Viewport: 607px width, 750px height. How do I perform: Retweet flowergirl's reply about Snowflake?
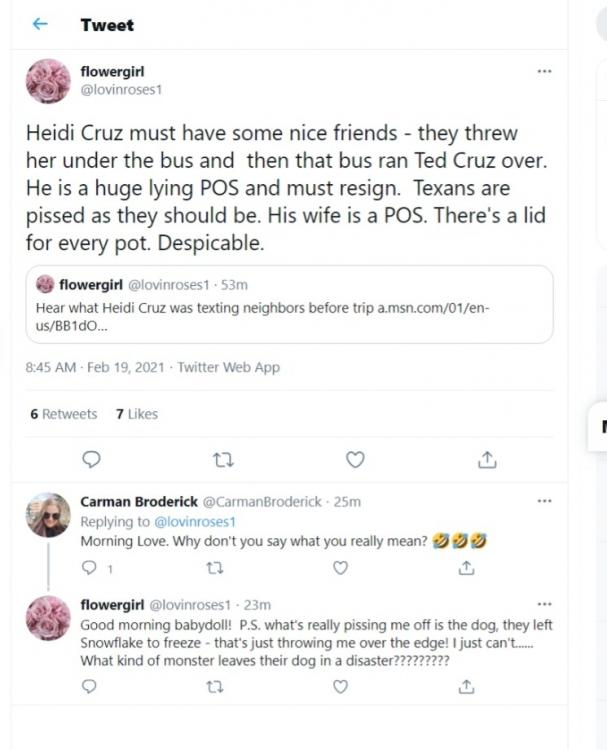click(213, 687)
